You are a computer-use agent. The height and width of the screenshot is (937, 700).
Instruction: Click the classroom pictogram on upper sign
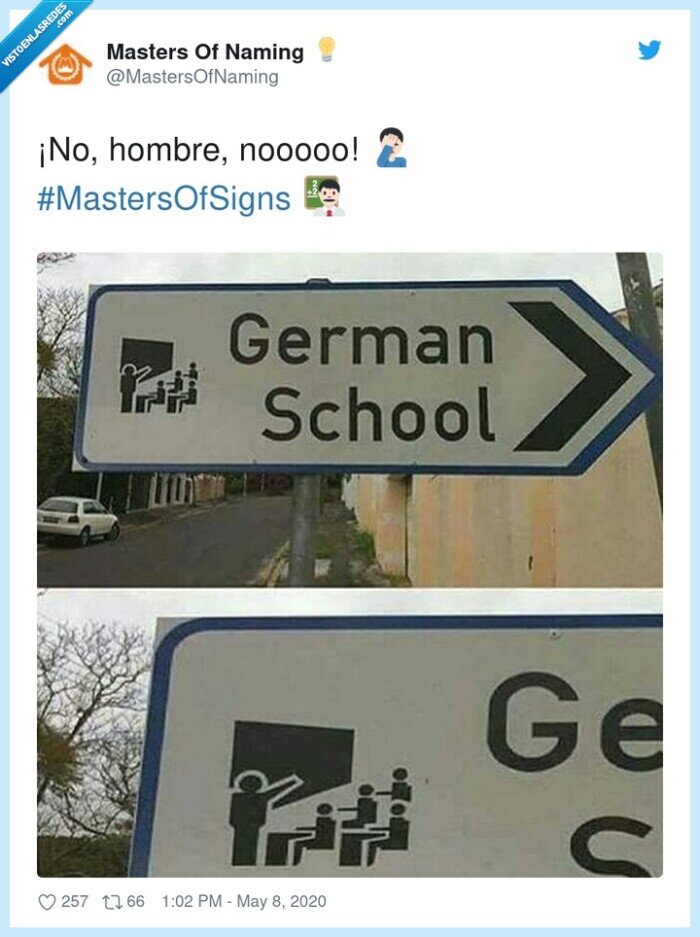tap(159, 375)
